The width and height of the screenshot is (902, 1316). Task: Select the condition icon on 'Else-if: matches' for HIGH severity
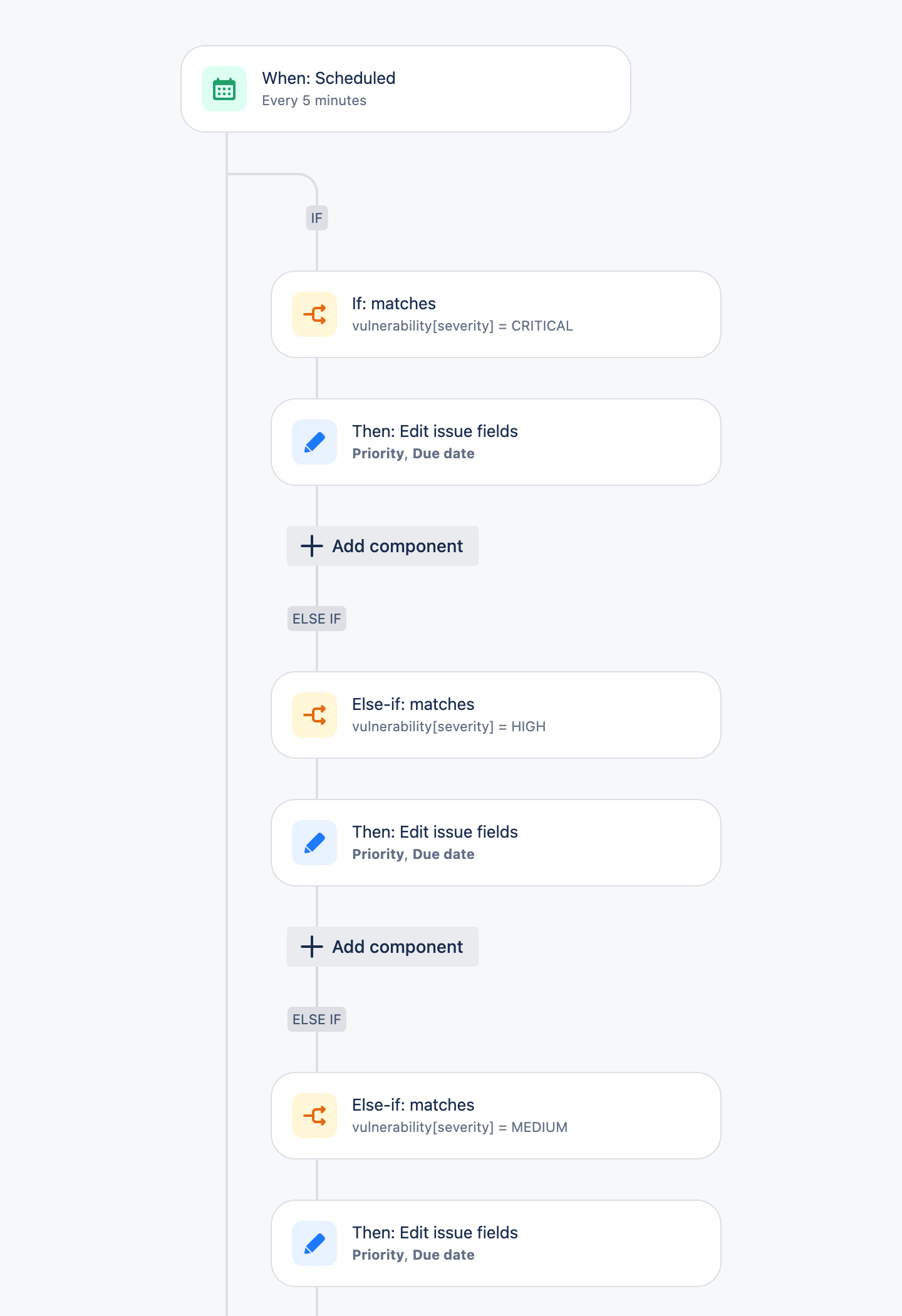(314, 714)
